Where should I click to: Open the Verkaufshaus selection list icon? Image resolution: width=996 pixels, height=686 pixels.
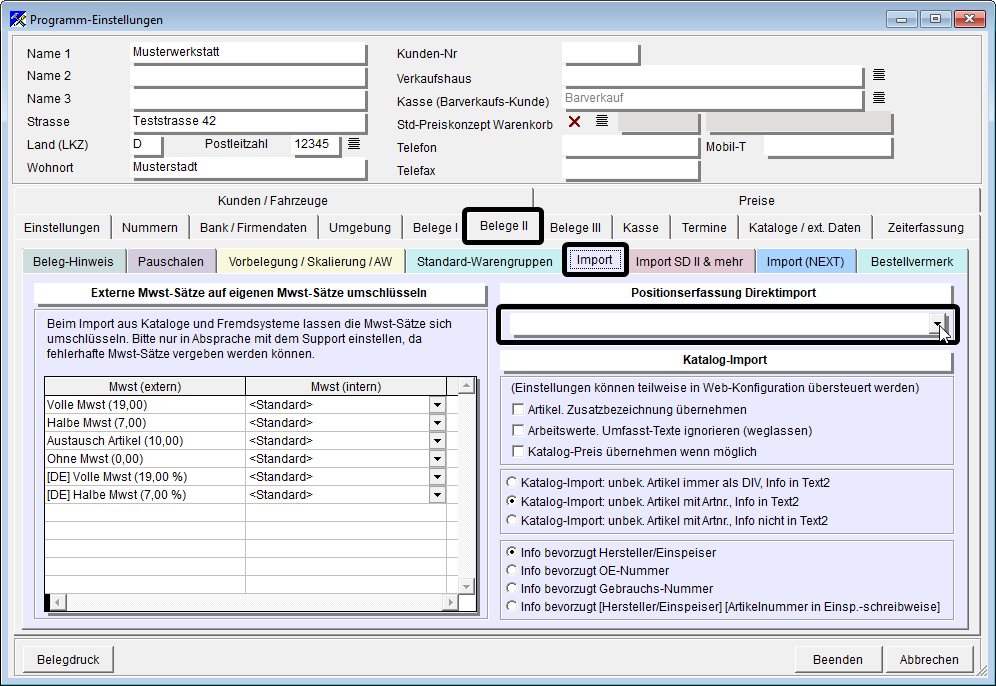pyautogui.click(x=878, y=75)
